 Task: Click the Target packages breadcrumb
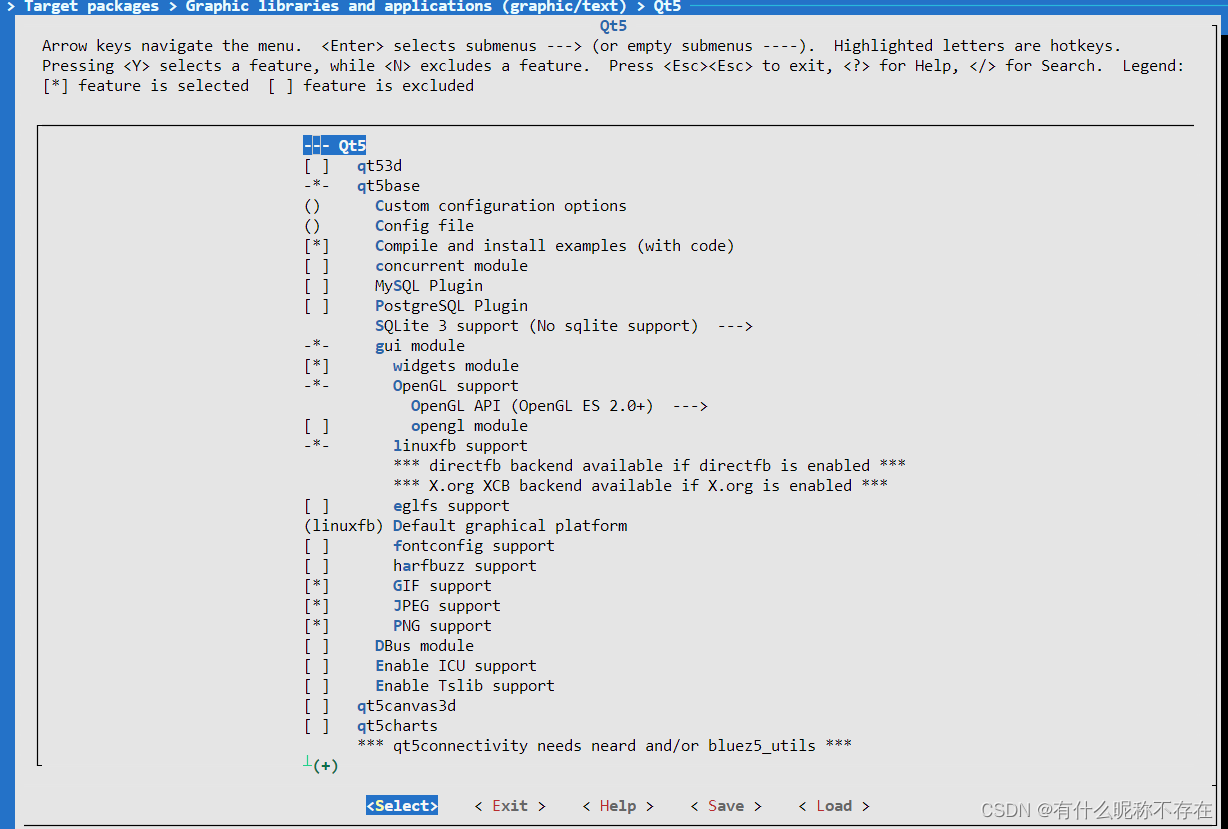pyautogui.click(x=91, y=7)
